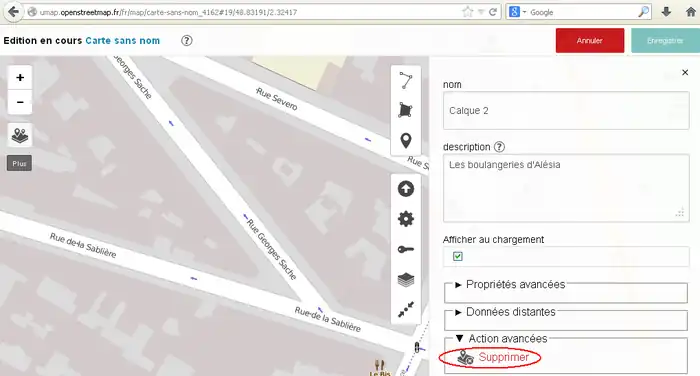Click the Enregistrer button

tap(665, 41)
